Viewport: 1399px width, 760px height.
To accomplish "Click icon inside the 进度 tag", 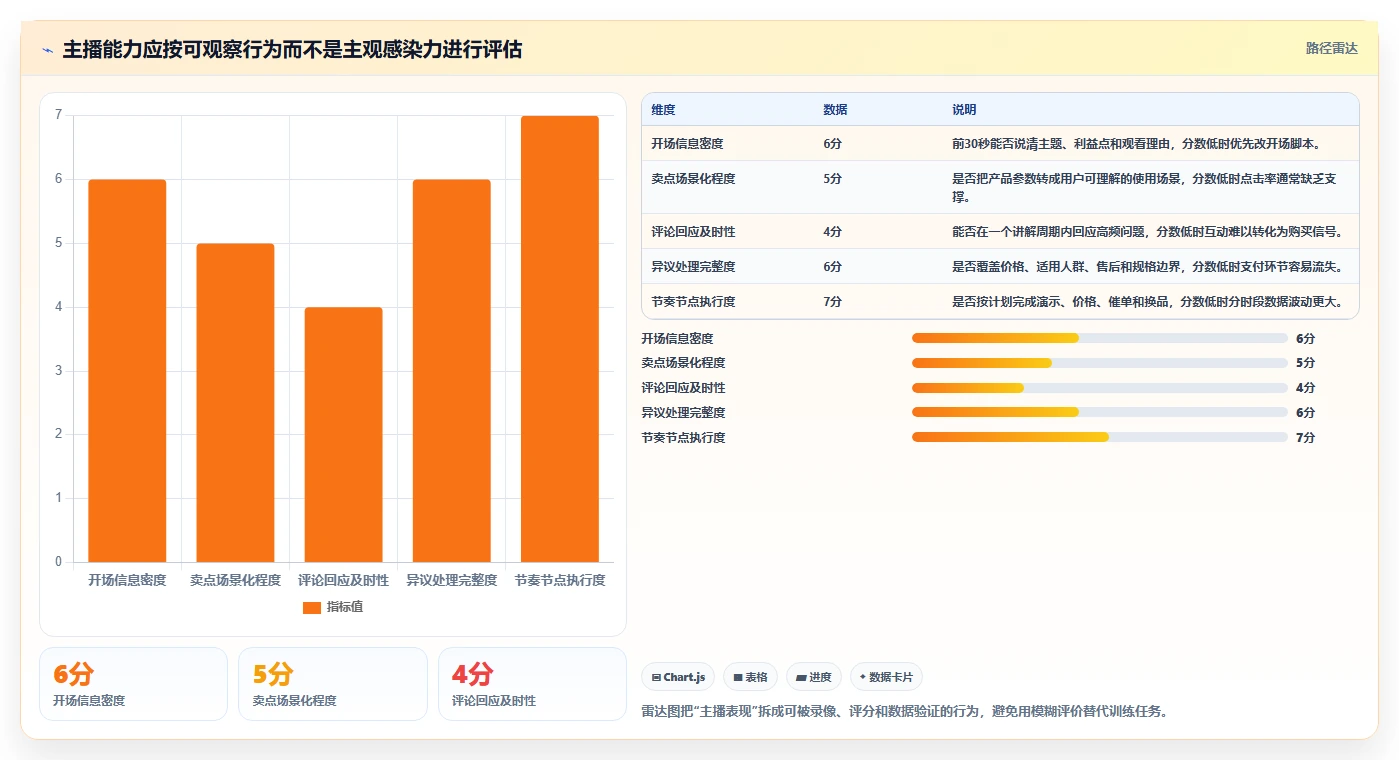I will click(801, 678).
